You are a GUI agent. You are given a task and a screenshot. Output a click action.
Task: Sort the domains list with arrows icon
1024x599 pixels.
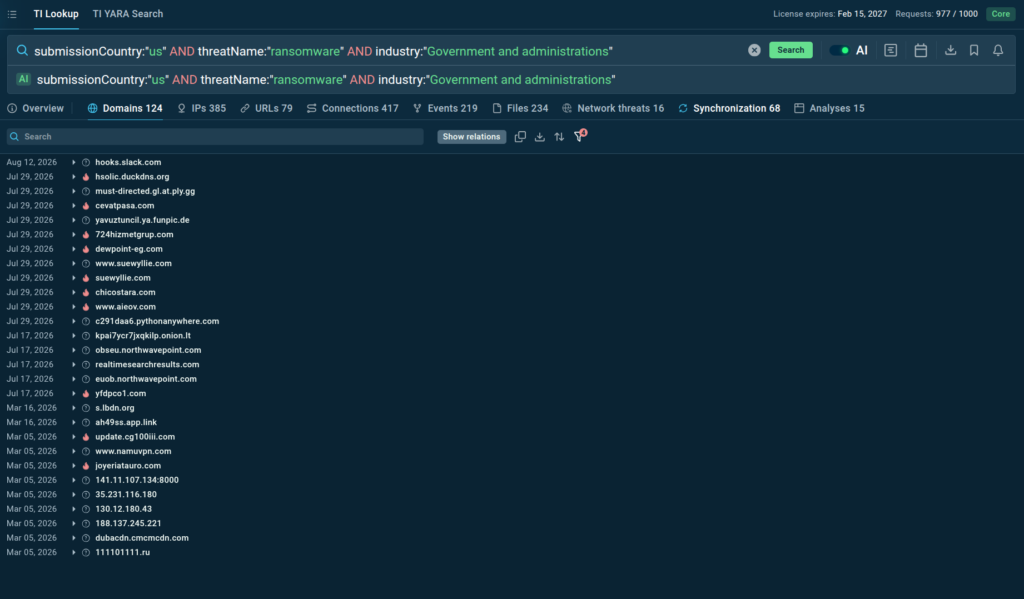559,137
